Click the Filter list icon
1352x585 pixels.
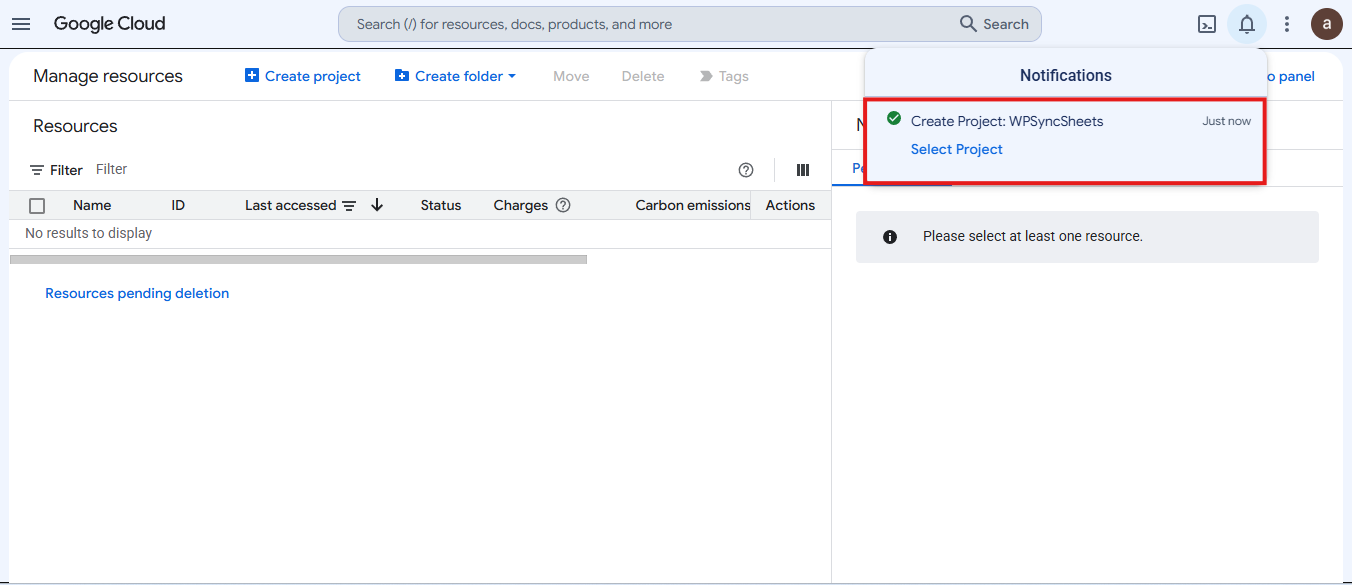pos(37,170)
